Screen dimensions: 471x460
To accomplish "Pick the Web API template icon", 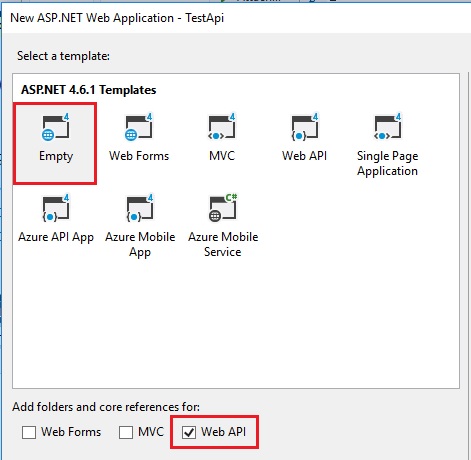I will point(305,127).
